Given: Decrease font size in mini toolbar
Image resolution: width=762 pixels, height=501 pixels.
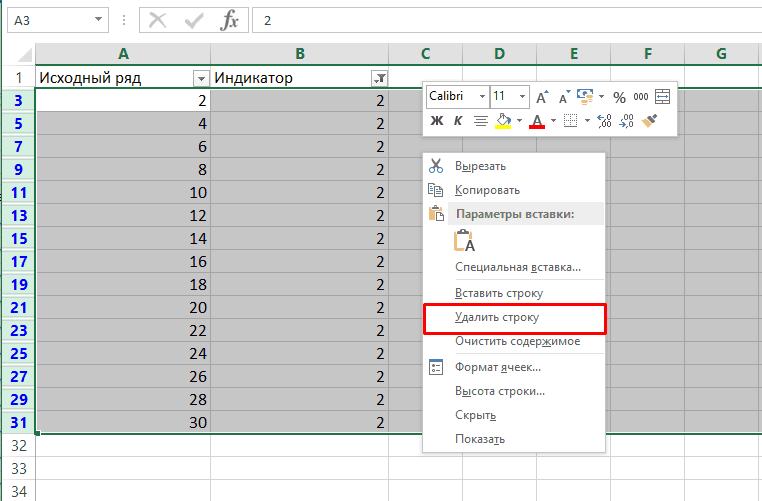Looking at the screenshot, I should [x=564, y=97].
